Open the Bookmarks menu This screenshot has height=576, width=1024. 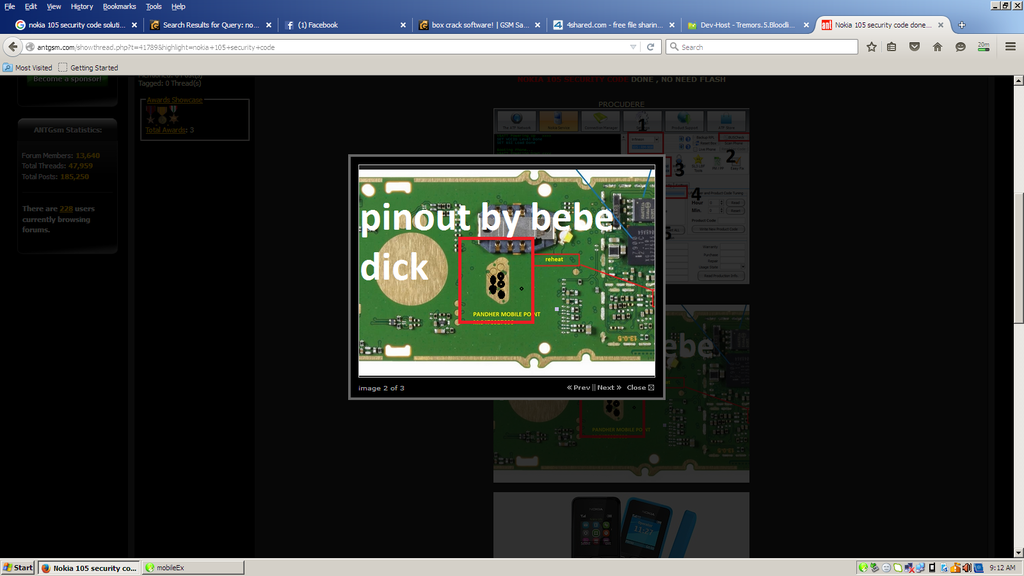[119, 6]
